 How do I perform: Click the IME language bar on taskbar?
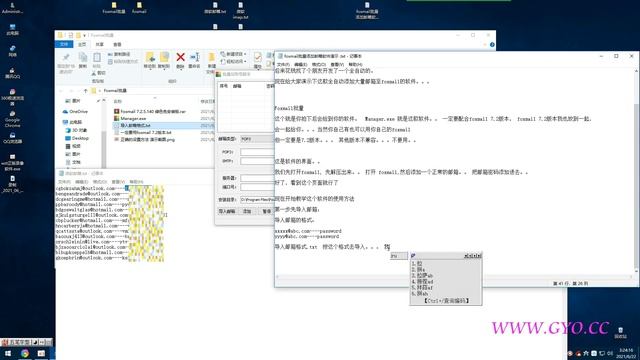point(27,342)
